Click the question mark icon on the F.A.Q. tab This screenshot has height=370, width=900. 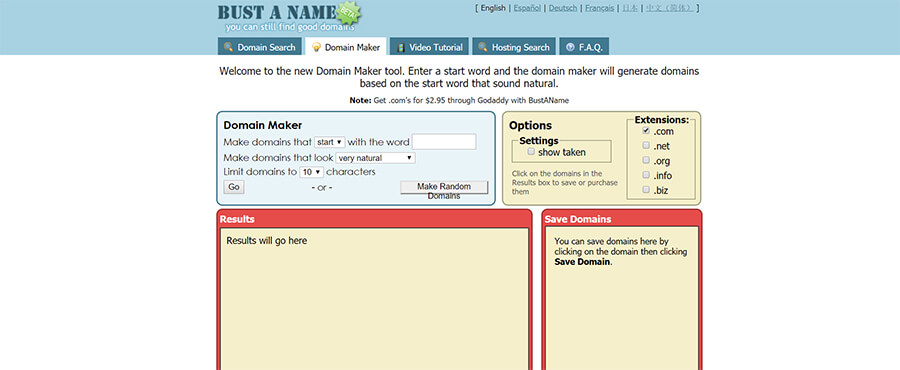pyautogui.click(x=570, y=47)
